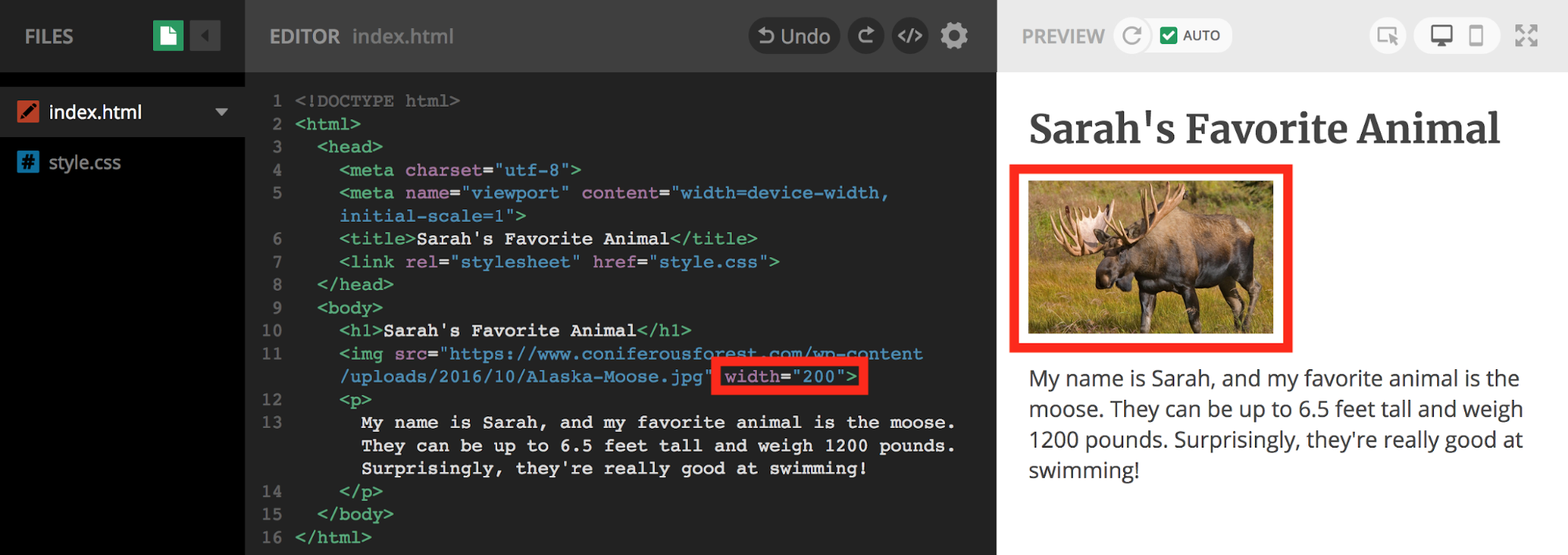Activate the element inspector icon
This screenshot has height=555, width=1568.
(1388, 36)
